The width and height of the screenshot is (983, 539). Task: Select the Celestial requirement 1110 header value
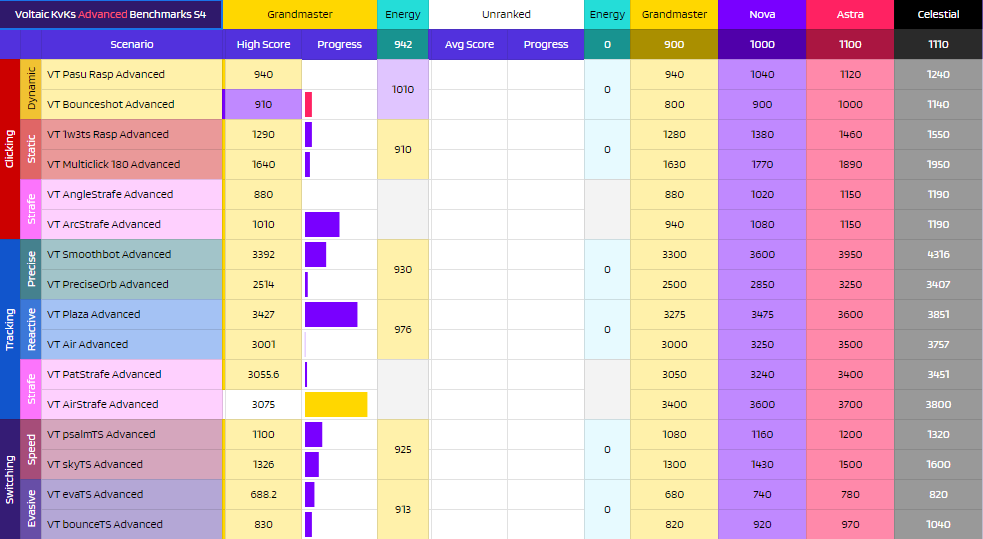point(938,44)
